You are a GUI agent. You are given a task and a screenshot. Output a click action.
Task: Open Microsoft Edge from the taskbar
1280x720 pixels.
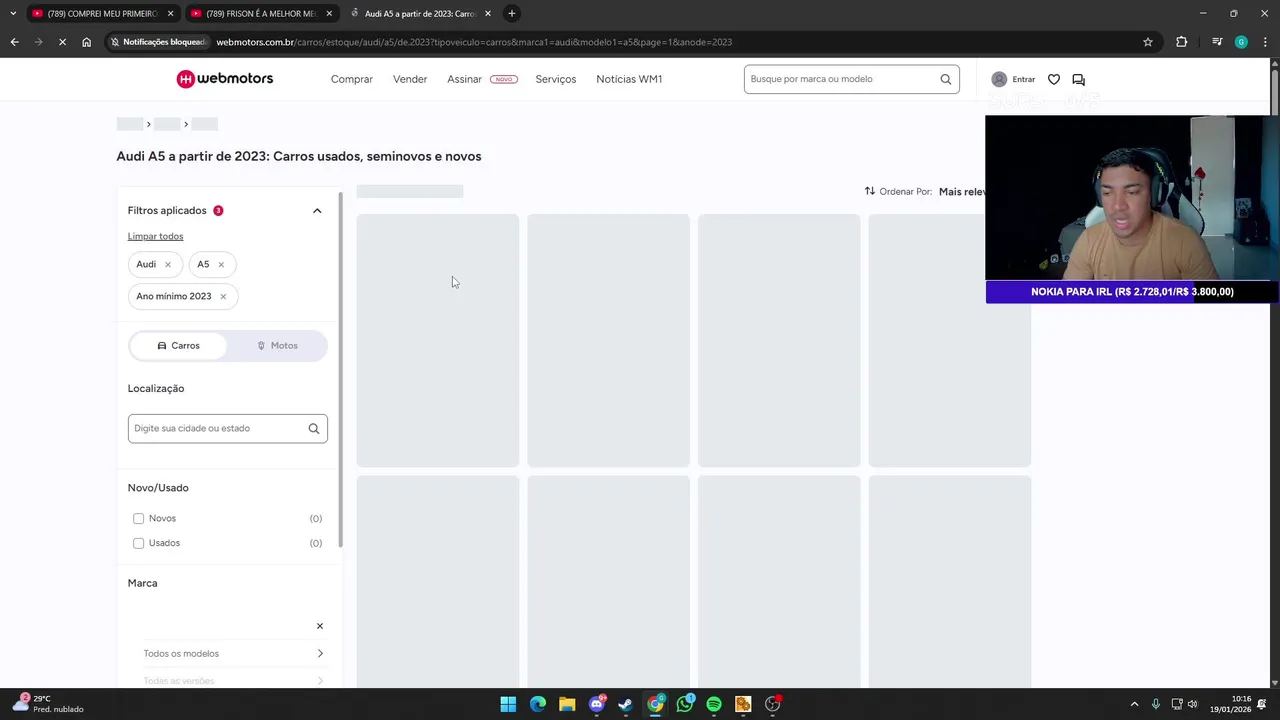[x=538, y=704]
